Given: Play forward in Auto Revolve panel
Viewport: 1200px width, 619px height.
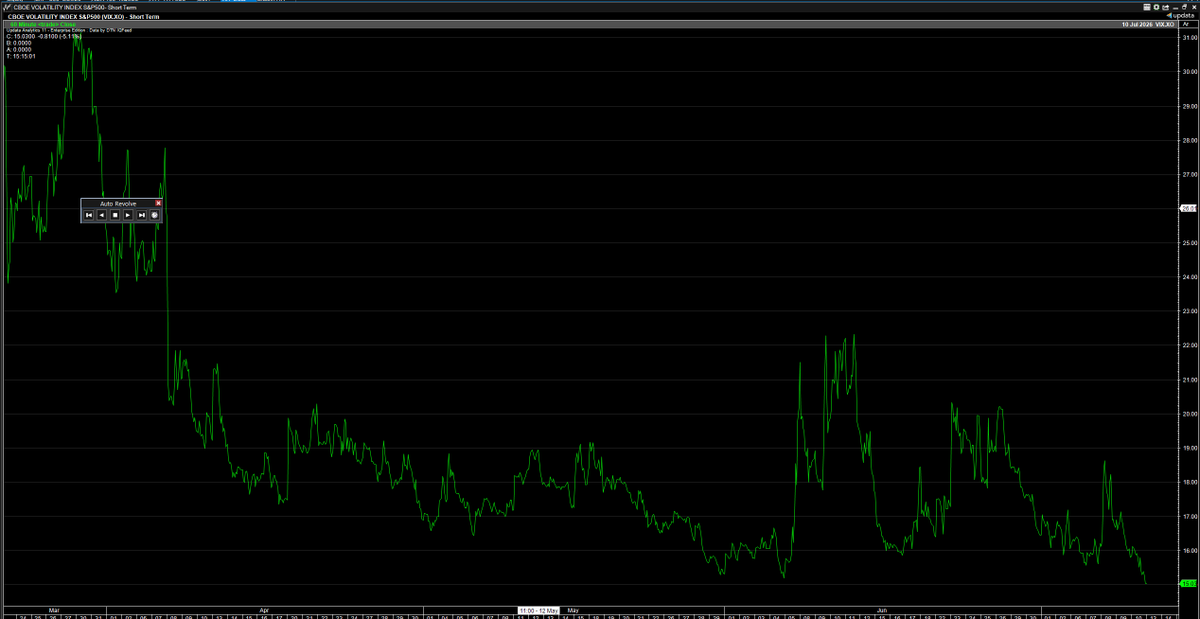Looking at the screenshot, I should [x=128, y=215].
